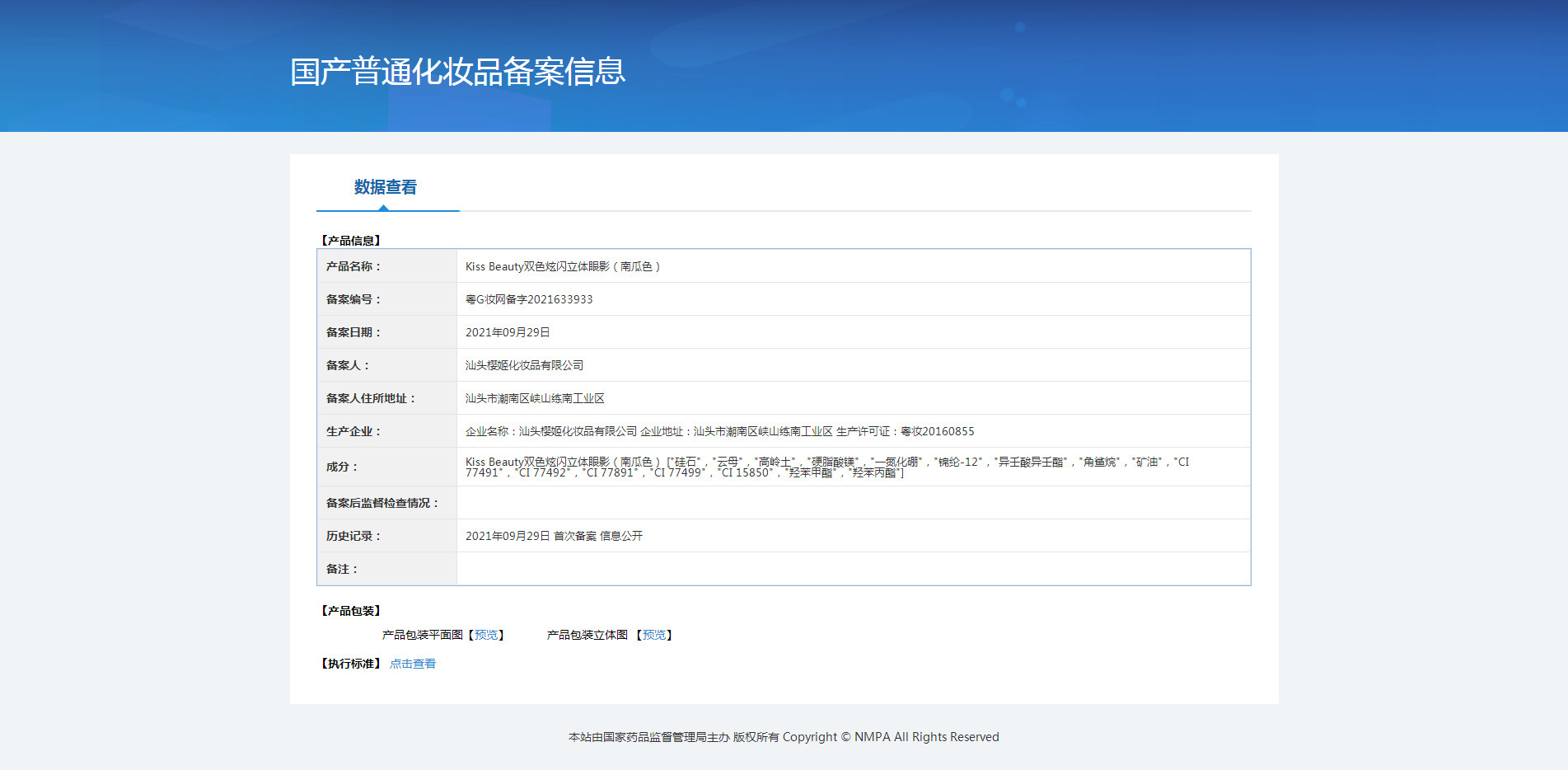1568x770 pixels.
Task: Click the 备案编号 row label
Action: pyautogui.click(x=353, y=299)
